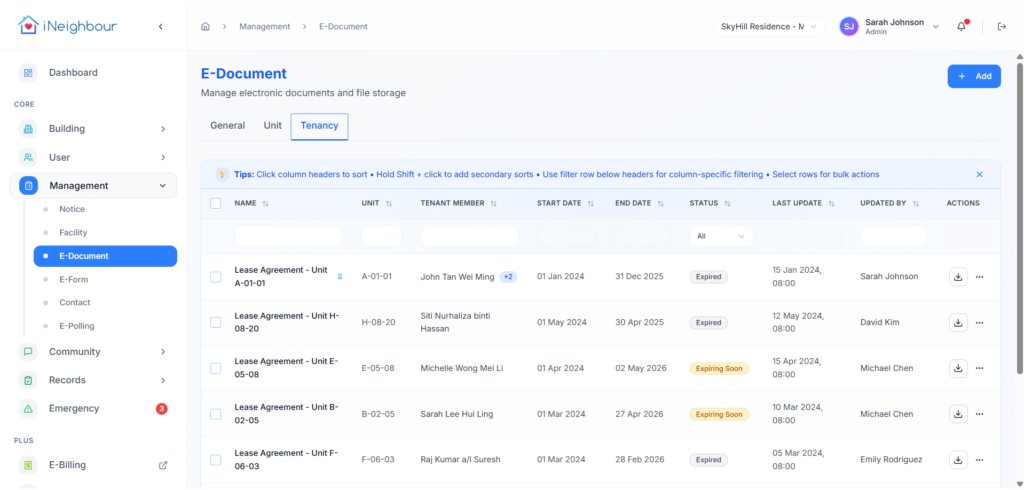Download Lease Agreement Unit E-05-08 document

958,368
